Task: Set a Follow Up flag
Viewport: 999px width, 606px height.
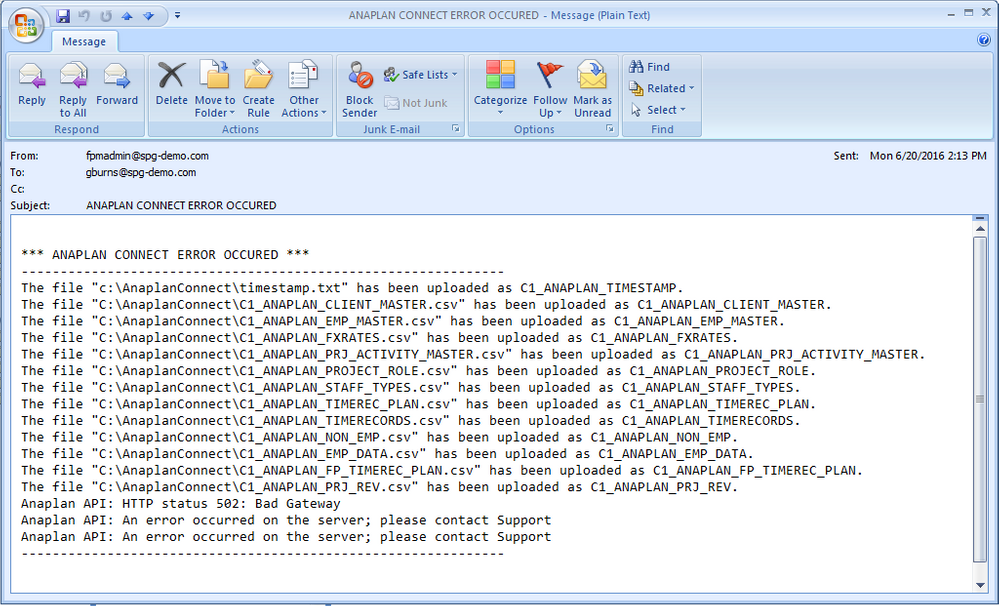Action: pos(550,89)
